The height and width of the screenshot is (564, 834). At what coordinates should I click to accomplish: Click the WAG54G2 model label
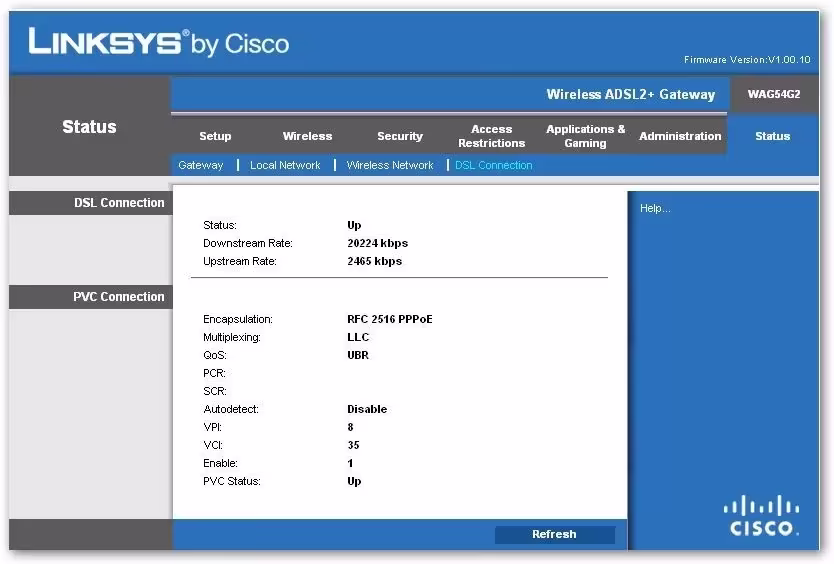pyautogui.click(x=774, y=94)
